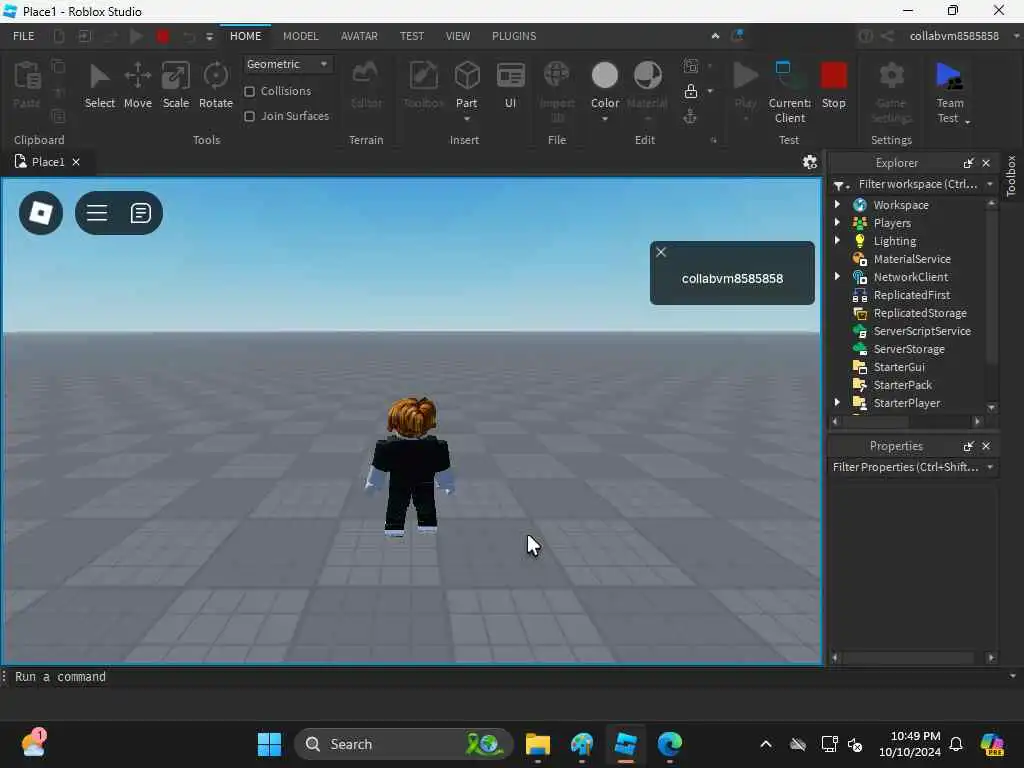Close the Explorer panel

pos(986,163)
